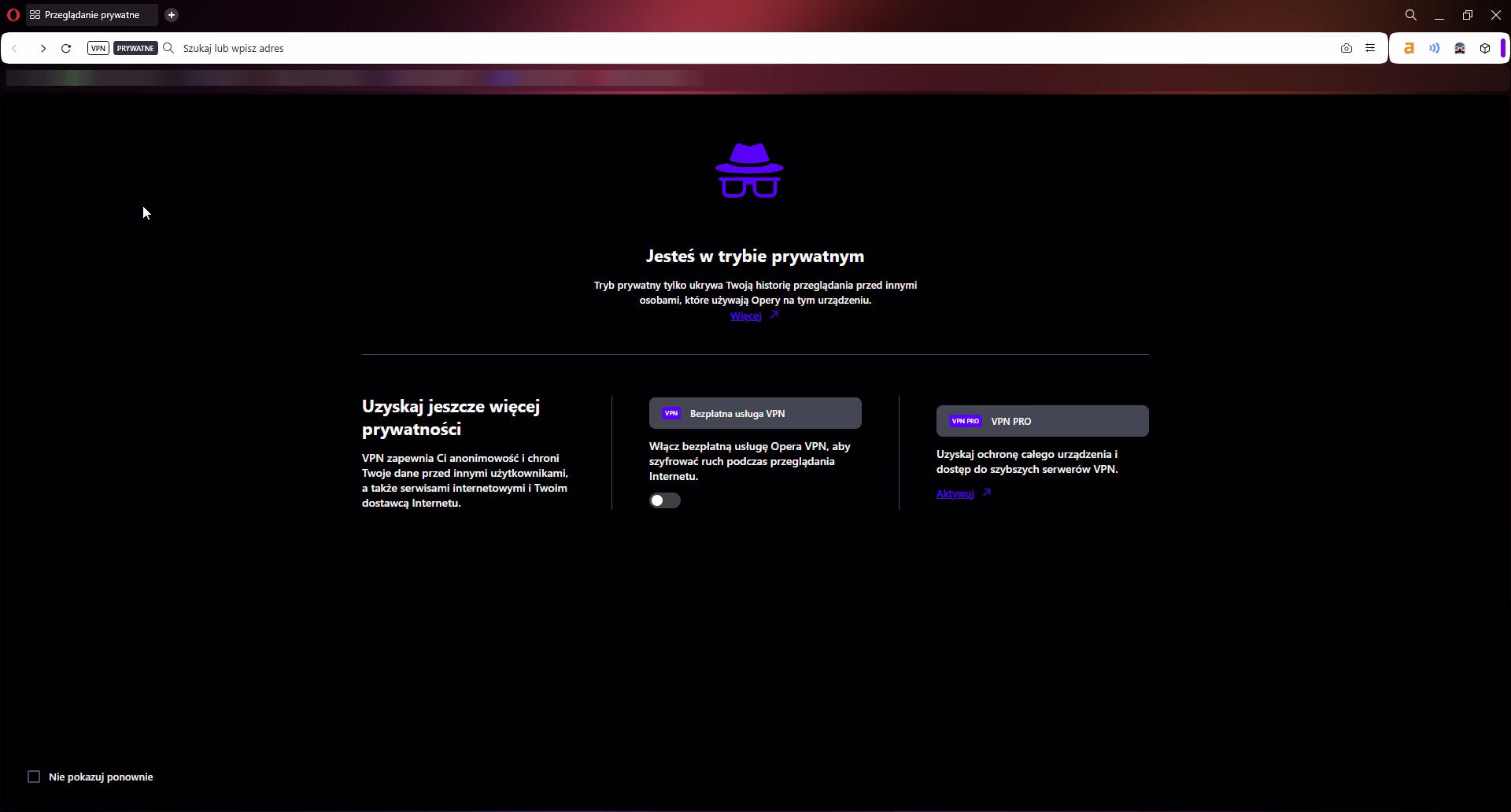Open the Opera main menu logo

(x=13, y=15)
